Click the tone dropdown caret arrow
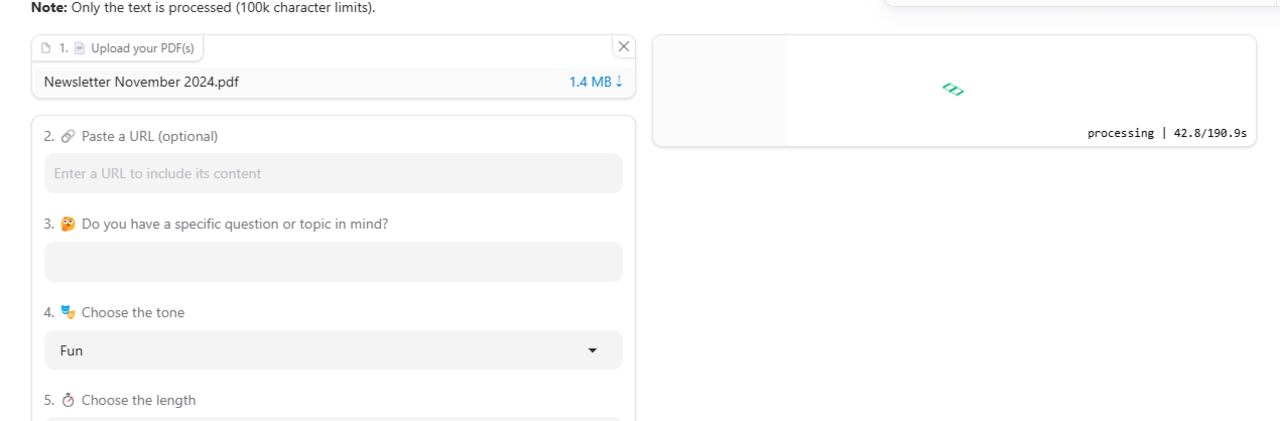Screen dimensions: 1280x421 pyautogui.click(x=592, y=350)
